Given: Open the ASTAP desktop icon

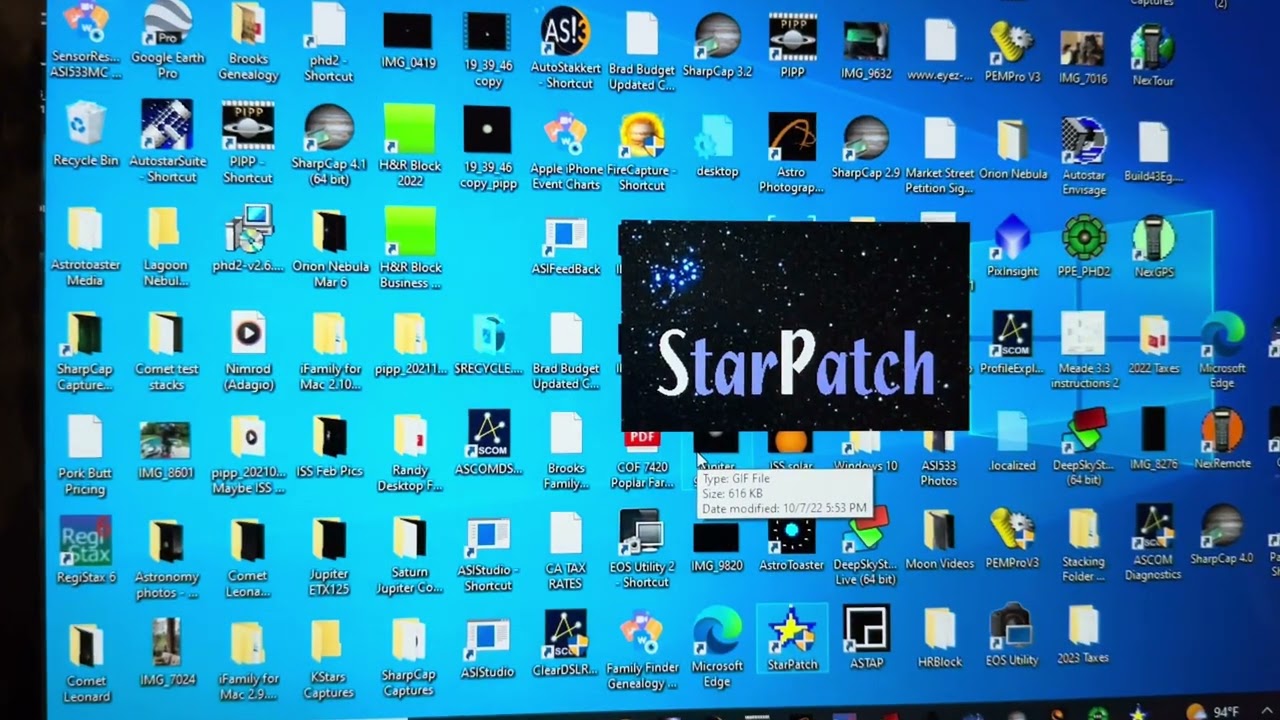Looking at the screenshot, I should 866,638.
